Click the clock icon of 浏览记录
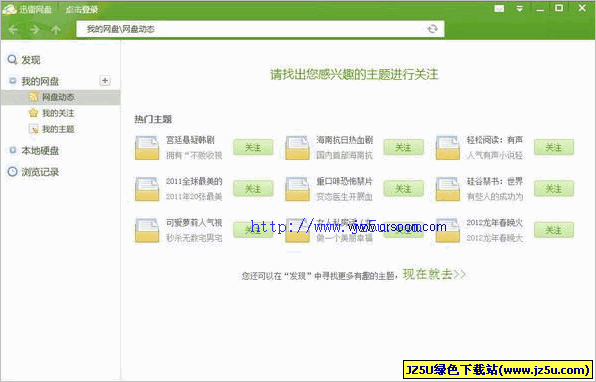This screenshot has width=596, height=382. [12, 171]
